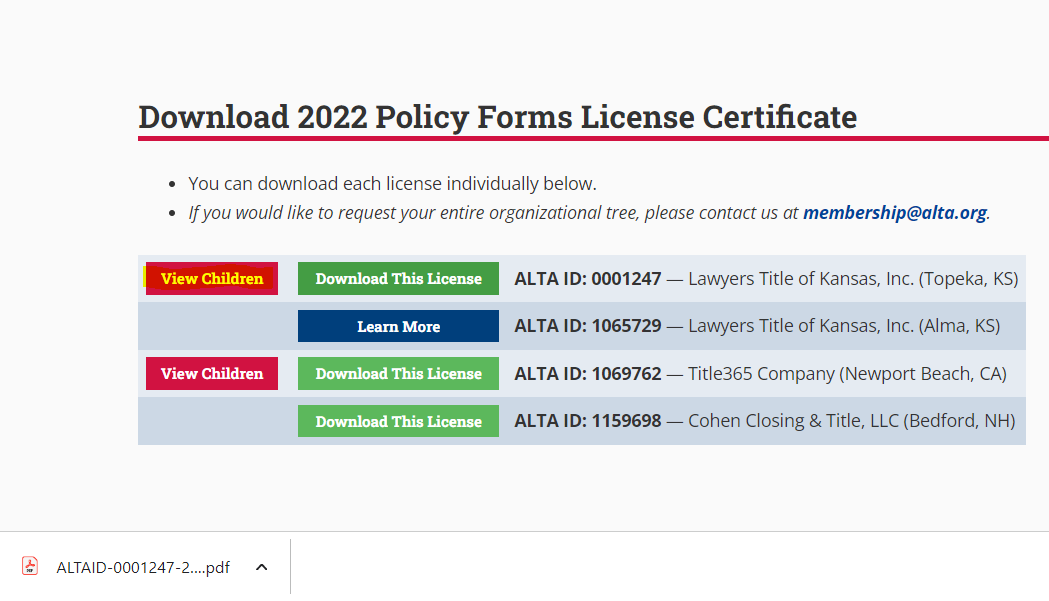The height and width of the screenshot is (601, 1049).
Task: Download license for Title365 Company
Action: (398, 373)
